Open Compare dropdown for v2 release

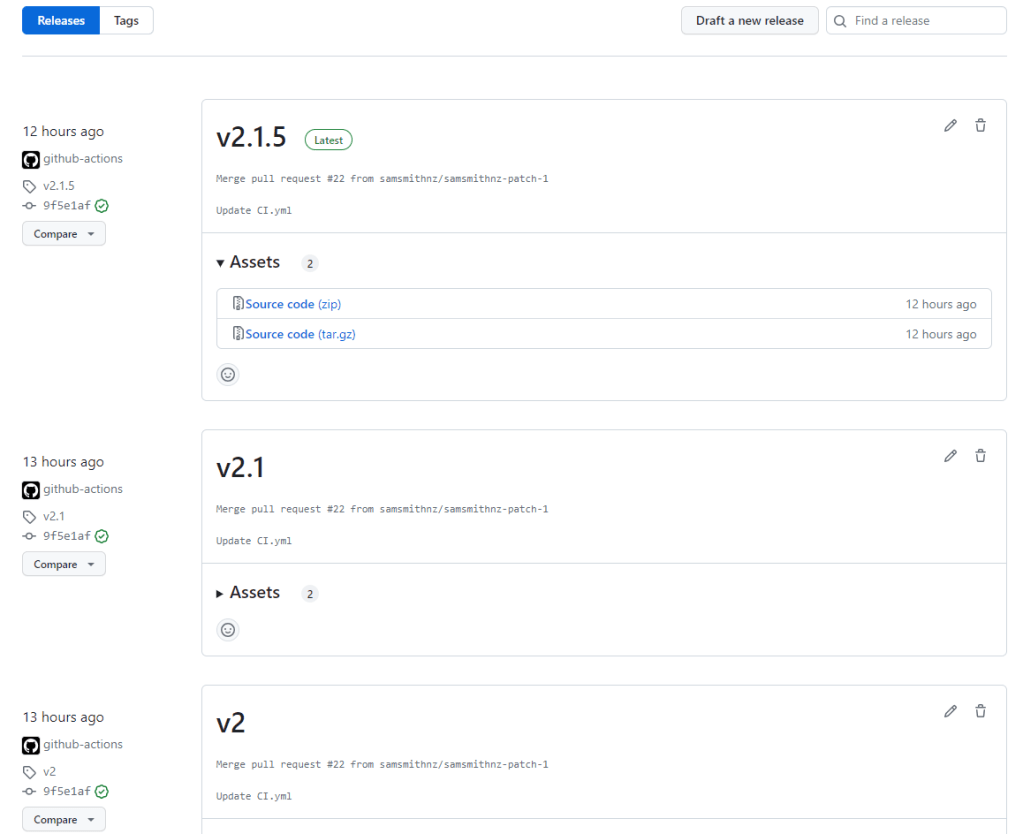[x=64, y=820]
